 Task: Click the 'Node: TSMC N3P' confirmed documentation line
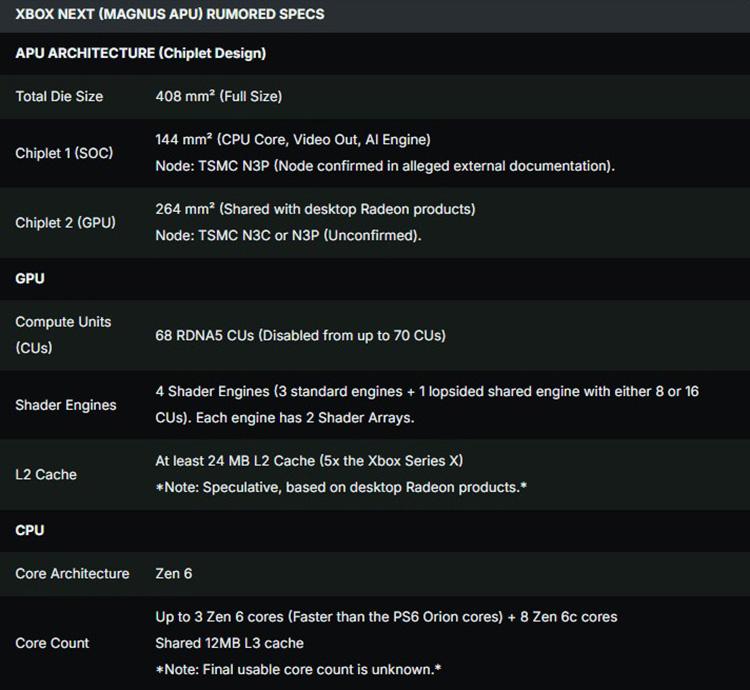coord(385,165)
